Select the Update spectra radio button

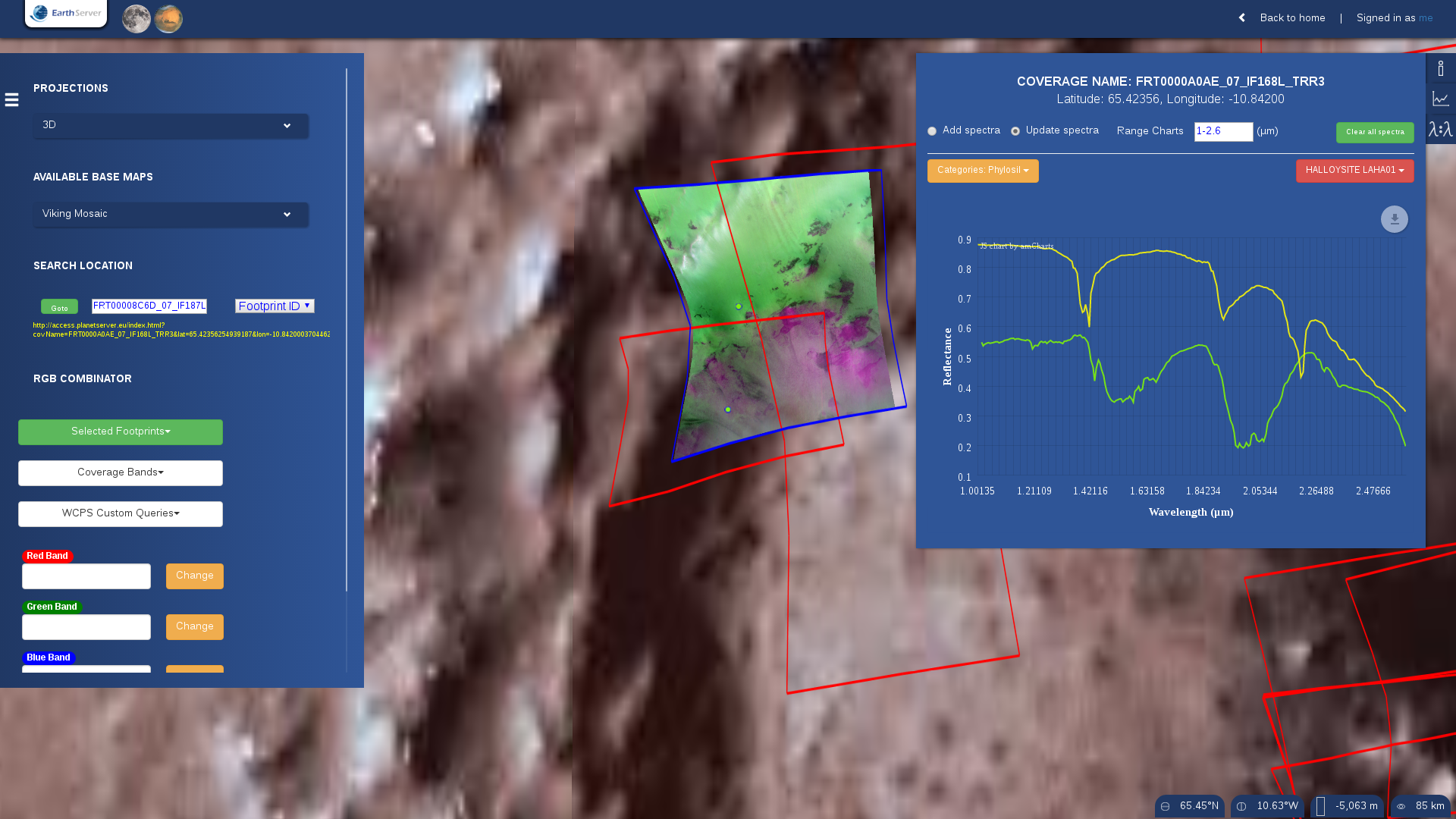coord(1015,131)
